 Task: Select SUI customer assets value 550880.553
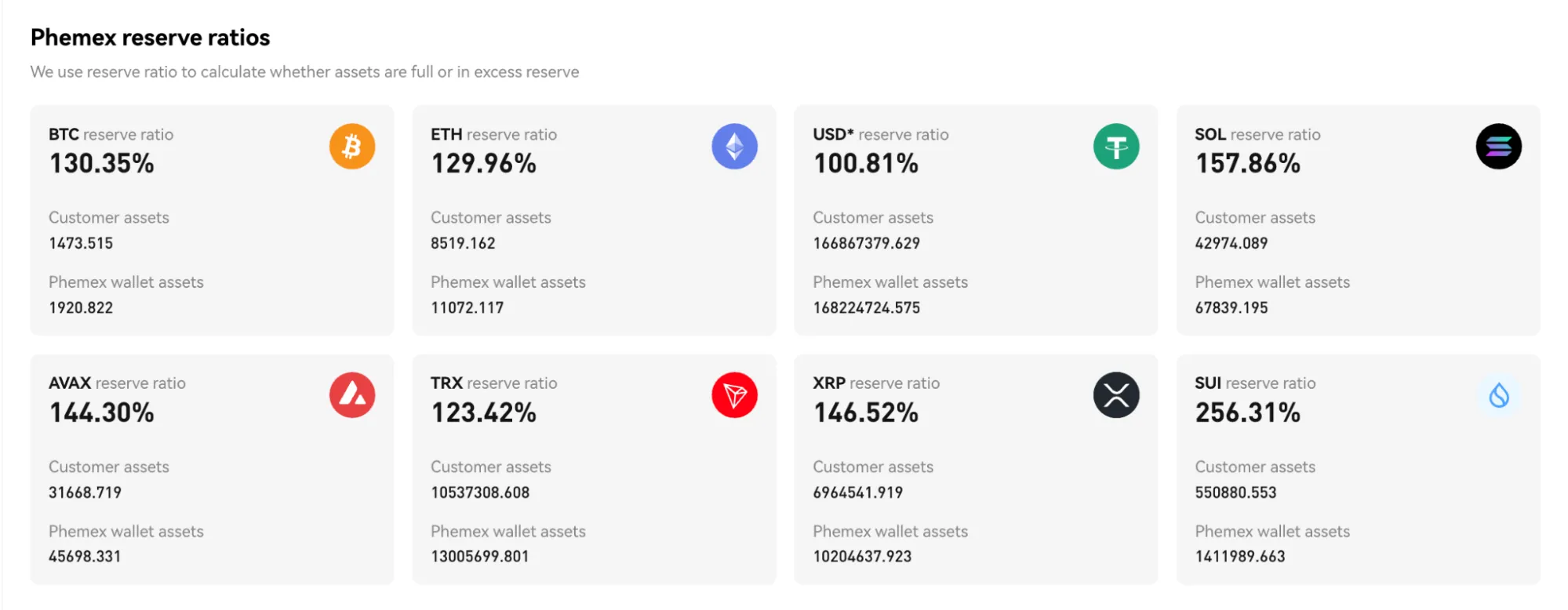pos(1235,492)
